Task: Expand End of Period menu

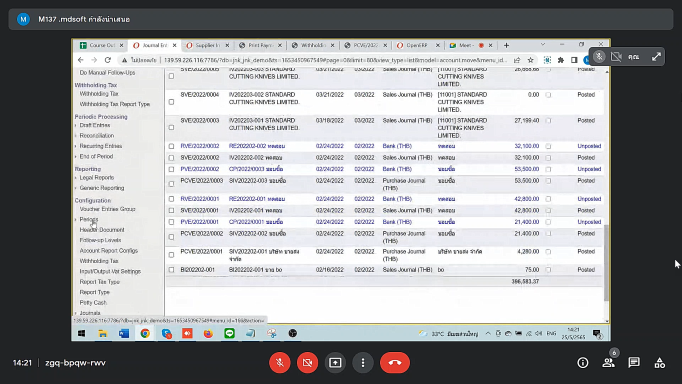Action: (96, 157)
